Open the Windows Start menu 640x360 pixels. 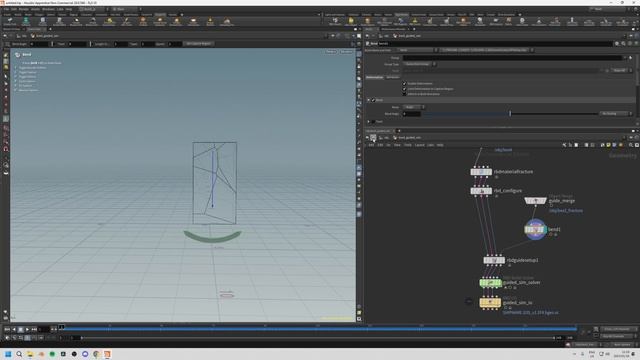8,354
